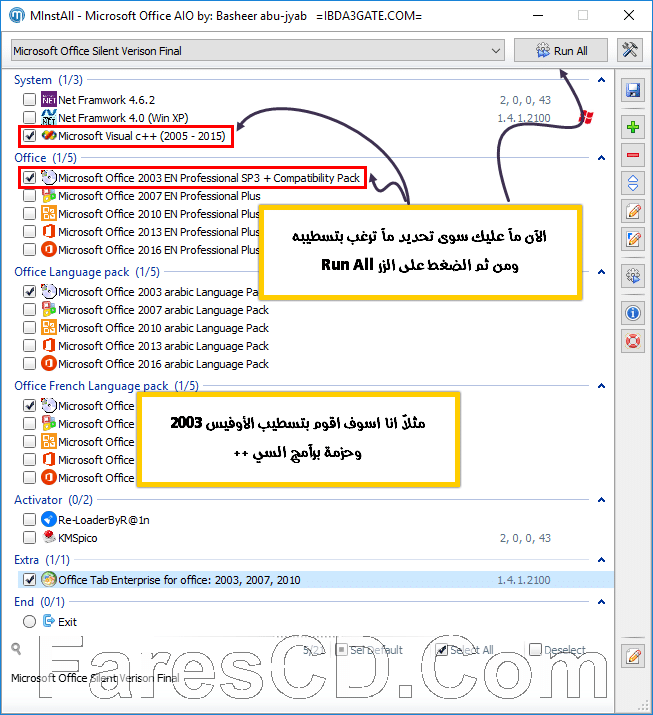Uncheck the Office 2003 EN Professional SP3 checkbox
Screen dimensions: 653x715
tap(29, 178)
